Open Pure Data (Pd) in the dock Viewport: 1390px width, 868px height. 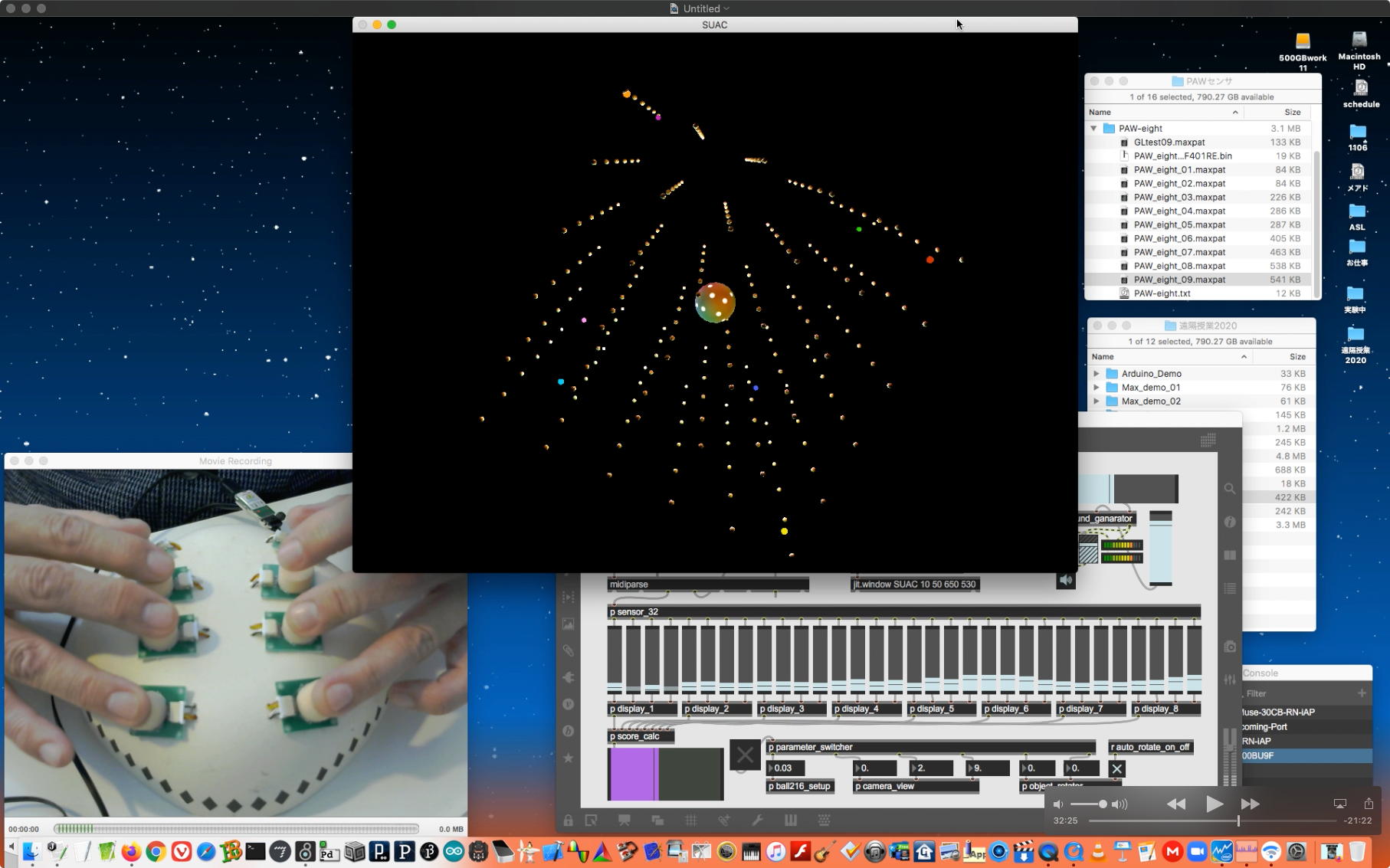click(329, 851)
